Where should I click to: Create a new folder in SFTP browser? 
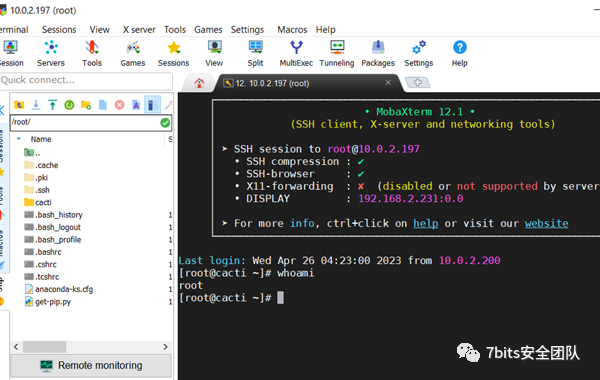coord(86,104)
